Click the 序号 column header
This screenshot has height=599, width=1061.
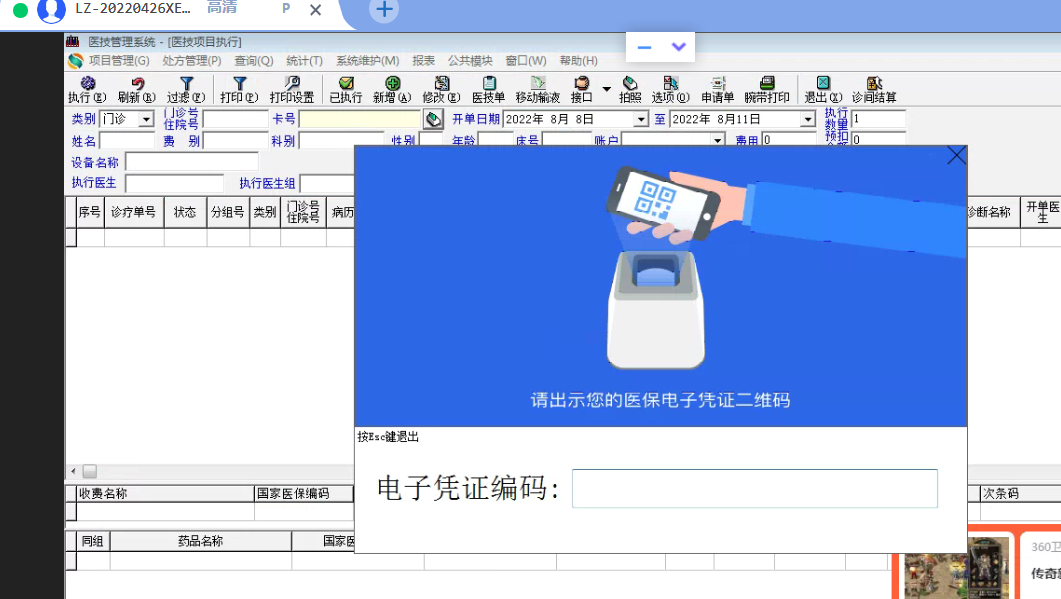(89, 213)
